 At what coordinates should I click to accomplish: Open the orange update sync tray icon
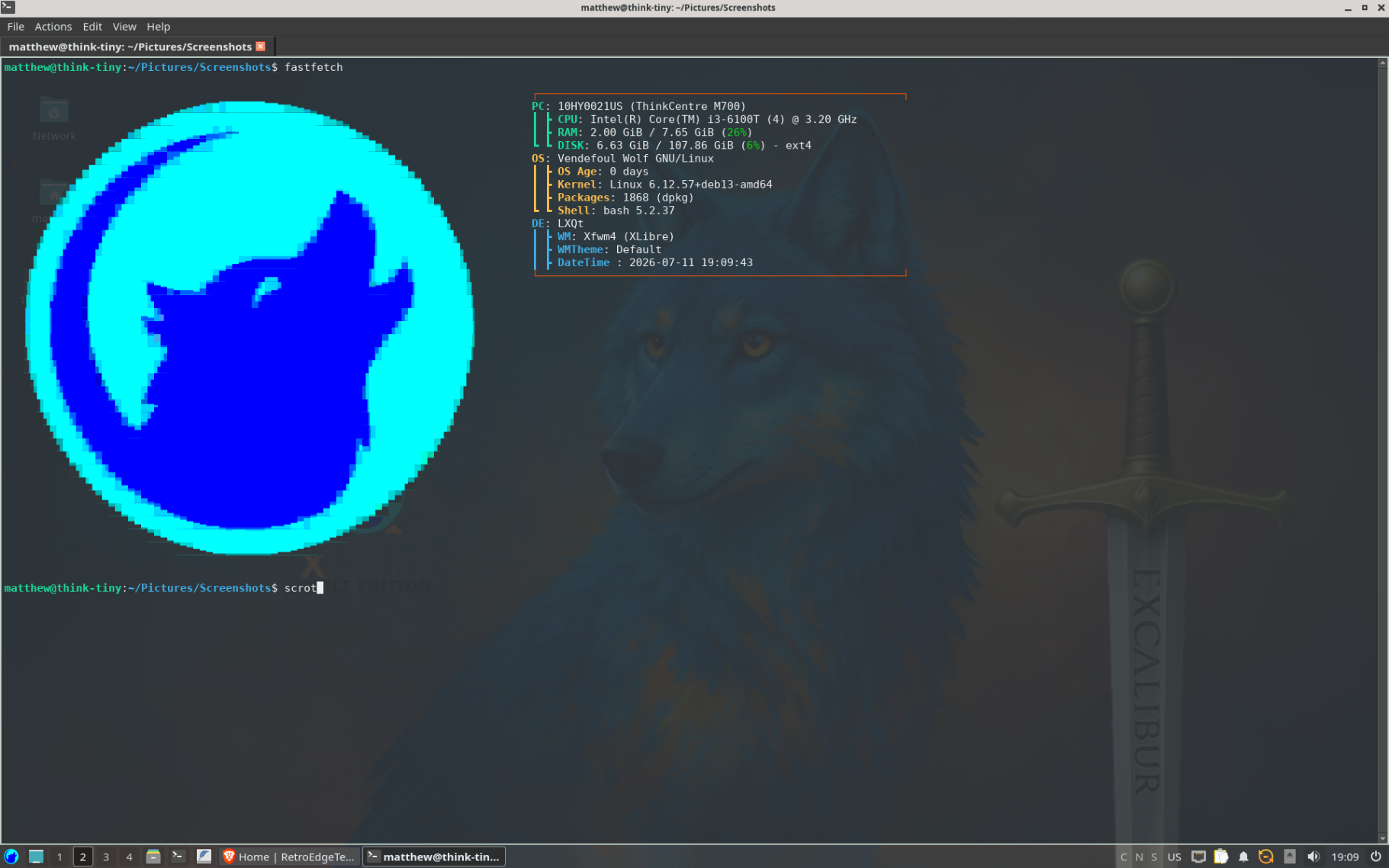point(1266,857)
